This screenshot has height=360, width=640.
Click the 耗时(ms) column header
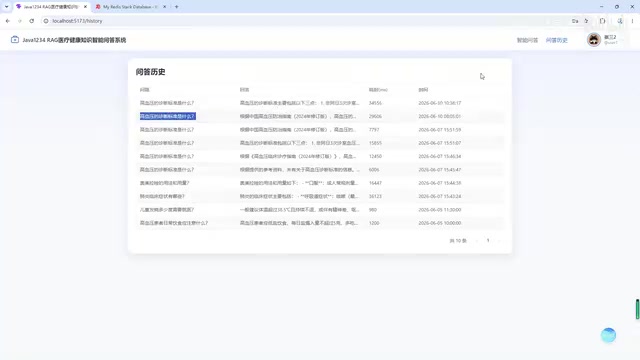point(378,90)
